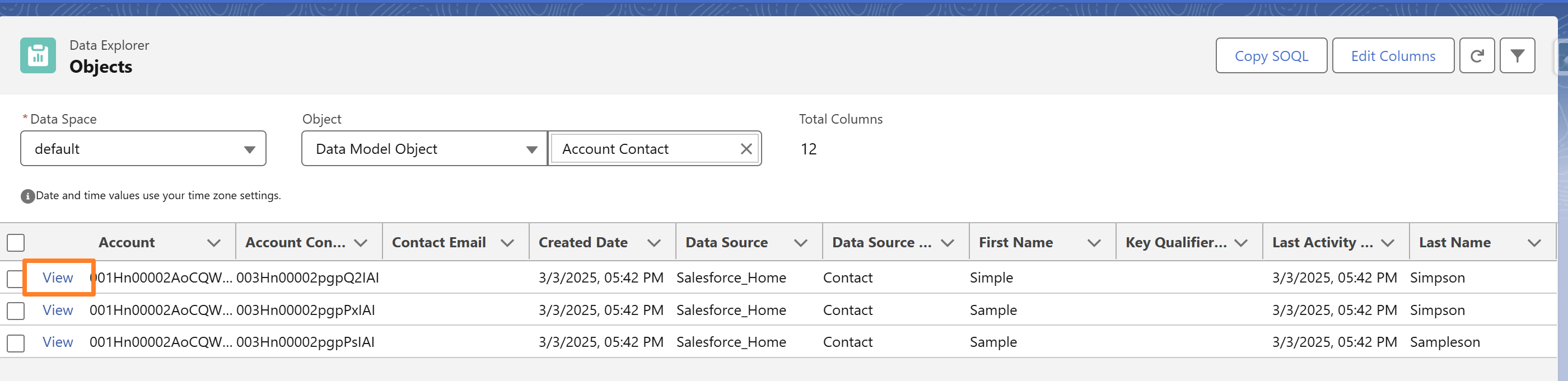Clear the Account Contact object selection

click(746, 149)
